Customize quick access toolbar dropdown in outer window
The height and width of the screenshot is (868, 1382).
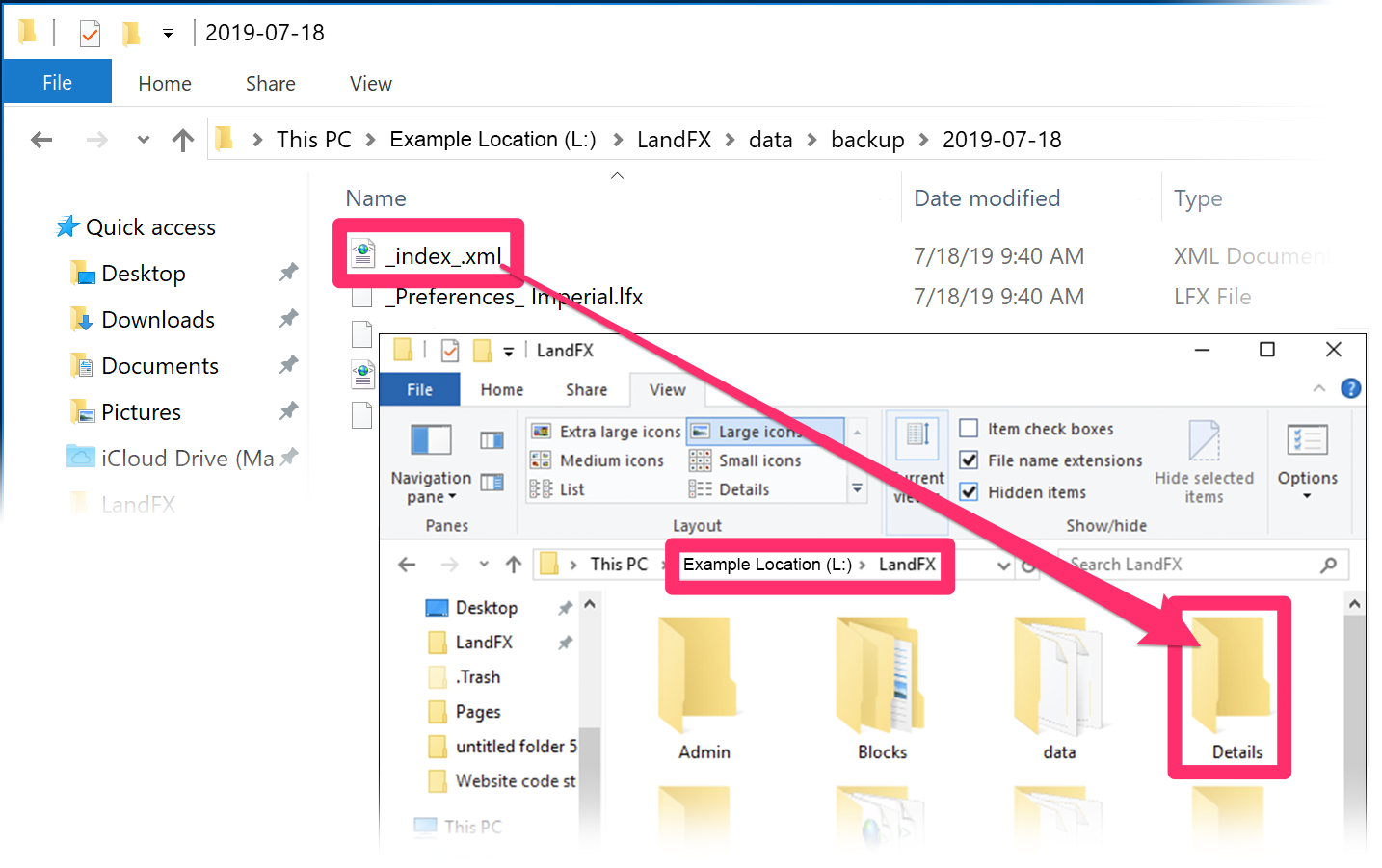point(168,34)
